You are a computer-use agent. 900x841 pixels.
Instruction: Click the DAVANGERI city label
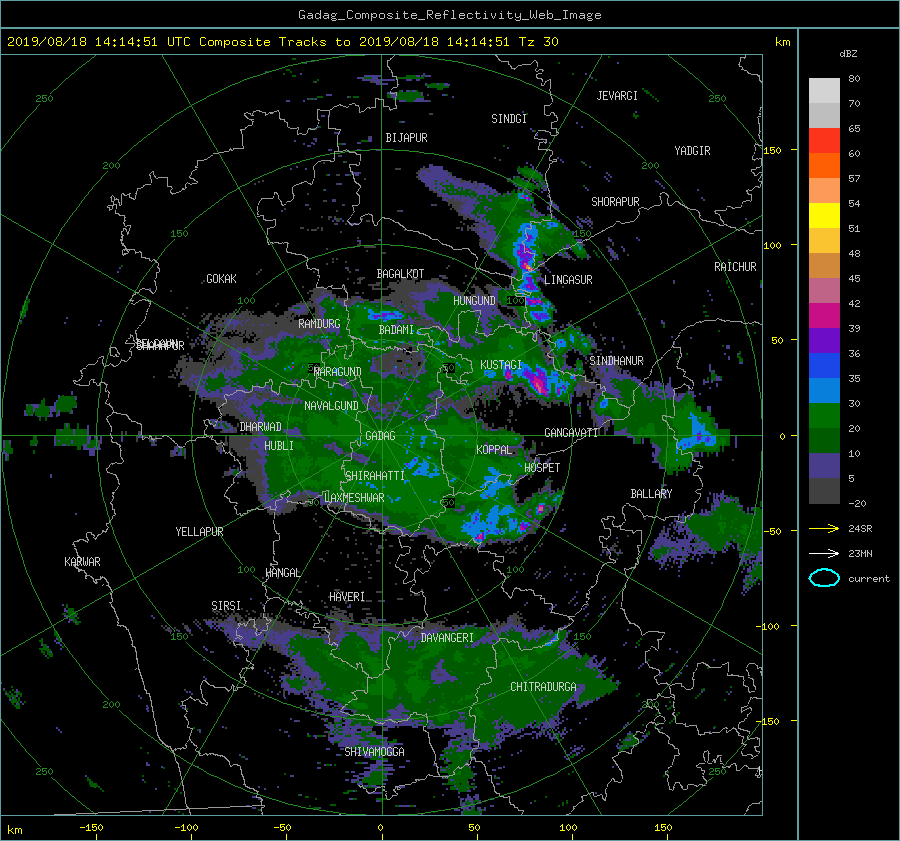click(447, 638)
